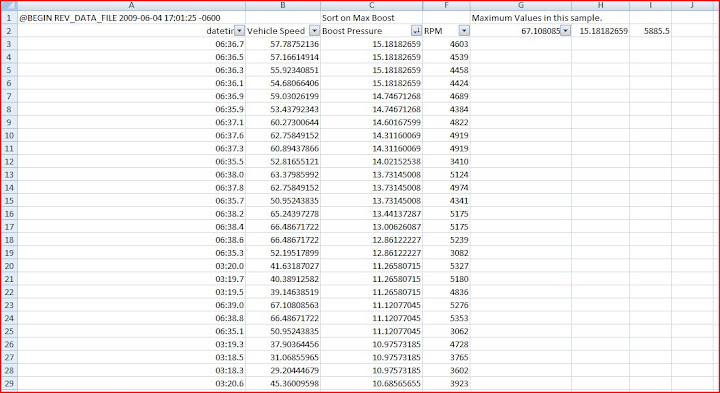Open the Boost Pressure sort filter button
Image resolution: width=720 pixels, height=393 pixels.
point(416,31)
